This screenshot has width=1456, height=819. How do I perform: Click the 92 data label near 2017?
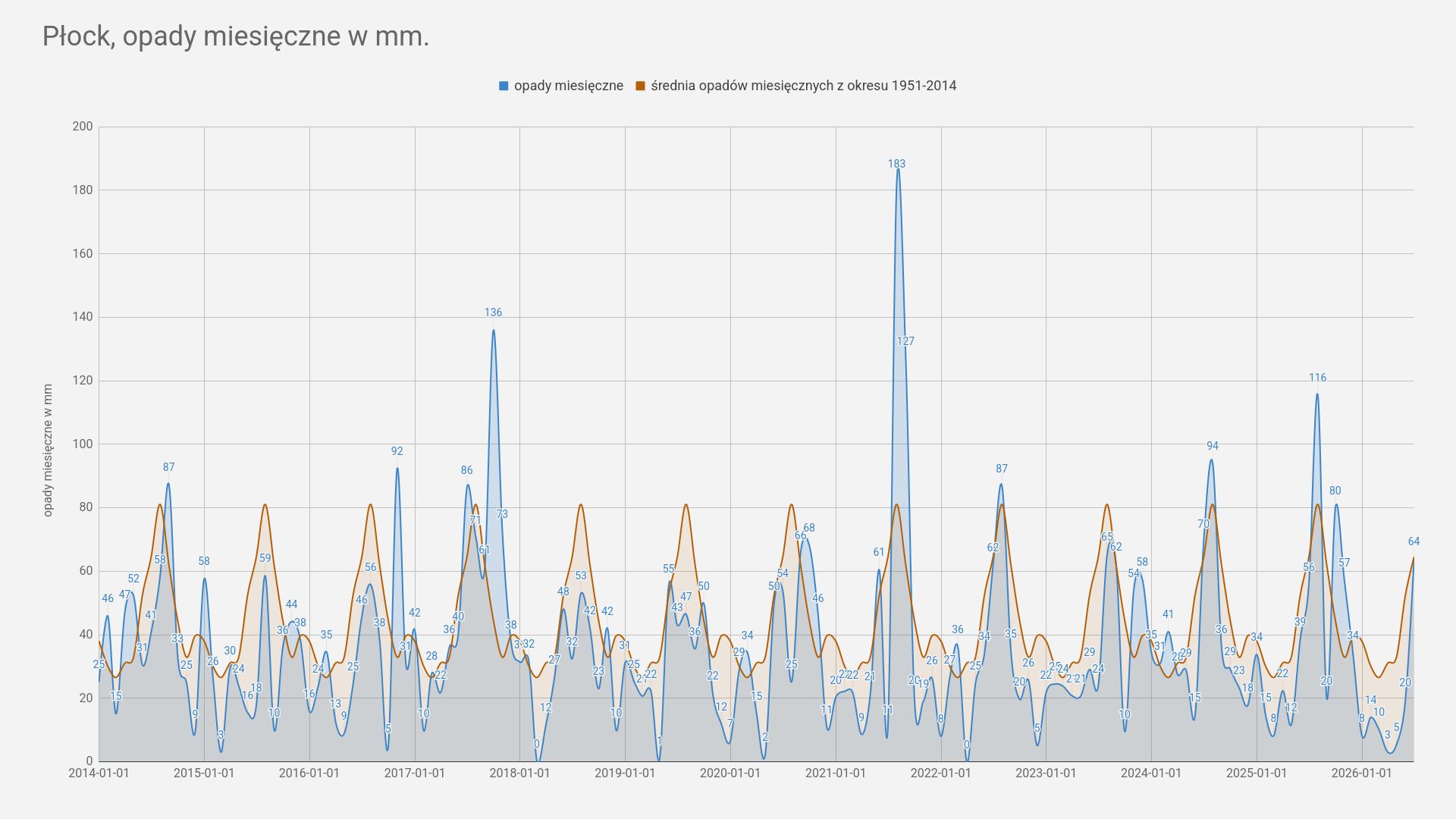[397, 451]
